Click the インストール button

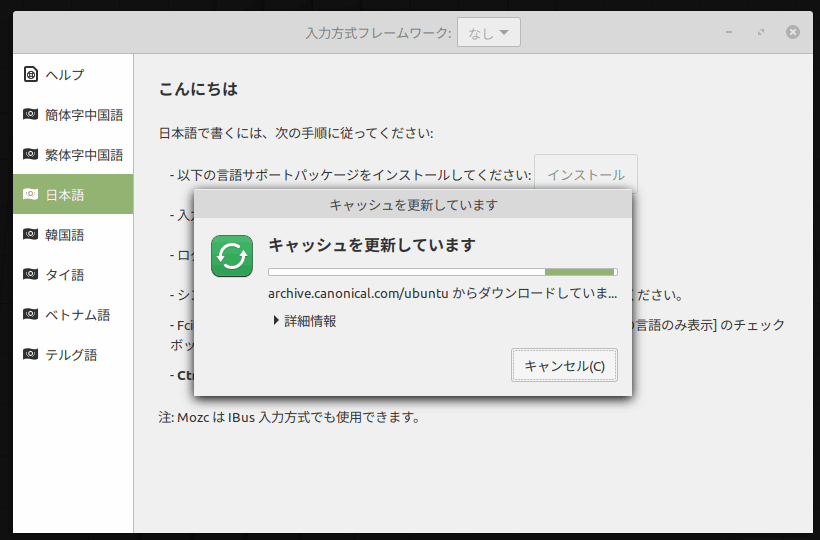click(x=586, y=174)
